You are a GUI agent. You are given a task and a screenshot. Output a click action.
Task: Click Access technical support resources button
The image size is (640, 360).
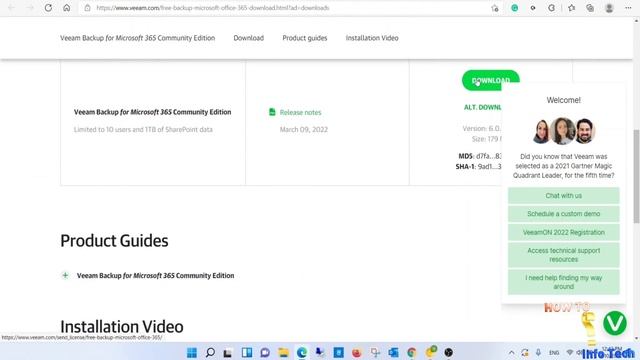point(564,255)
